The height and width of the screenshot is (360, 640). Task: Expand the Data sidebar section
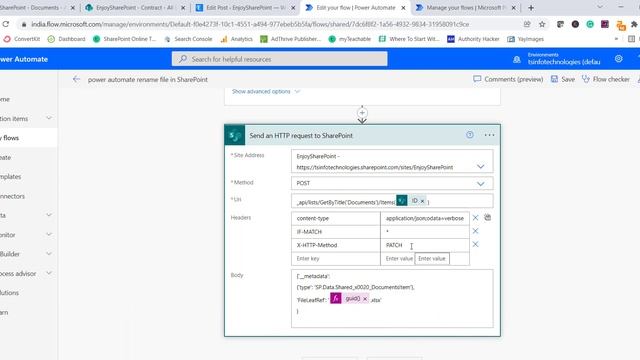click(49, 215)
